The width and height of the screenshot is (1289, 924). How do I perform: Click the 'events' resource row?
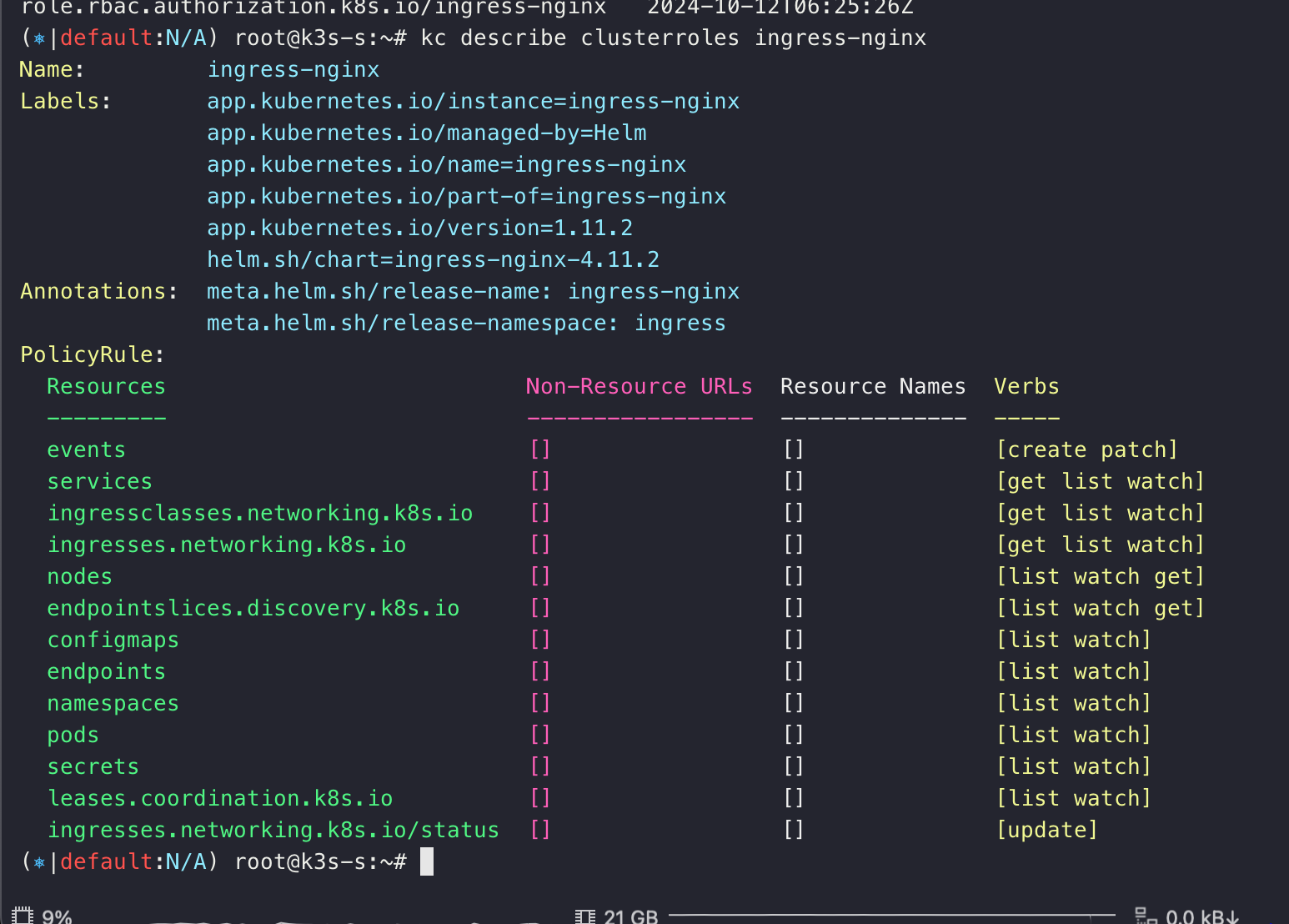[87, 450]
